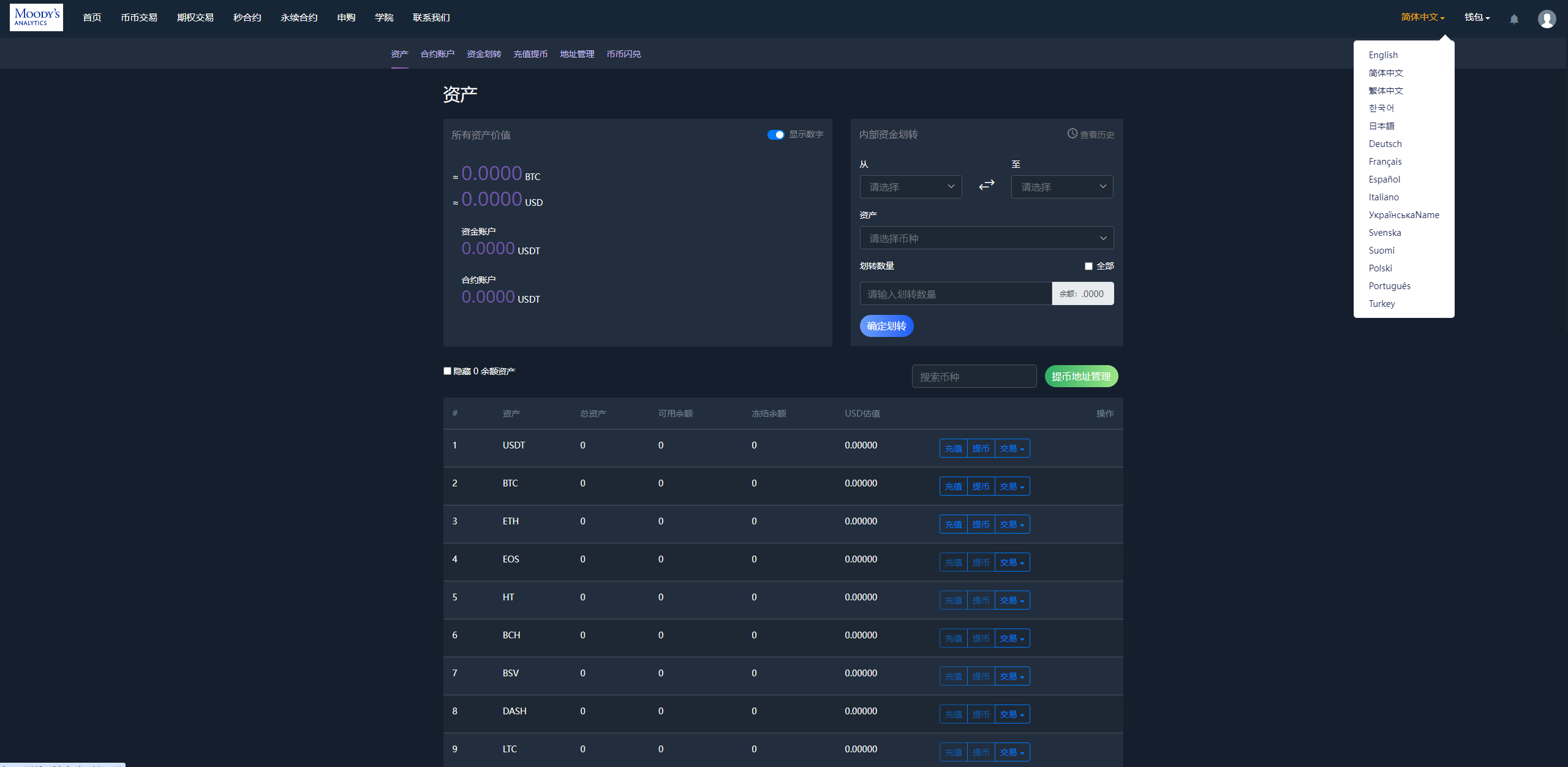Expand the 至 account dropdown
The height and width of the screenshot is (767, 1568).
1062,186
